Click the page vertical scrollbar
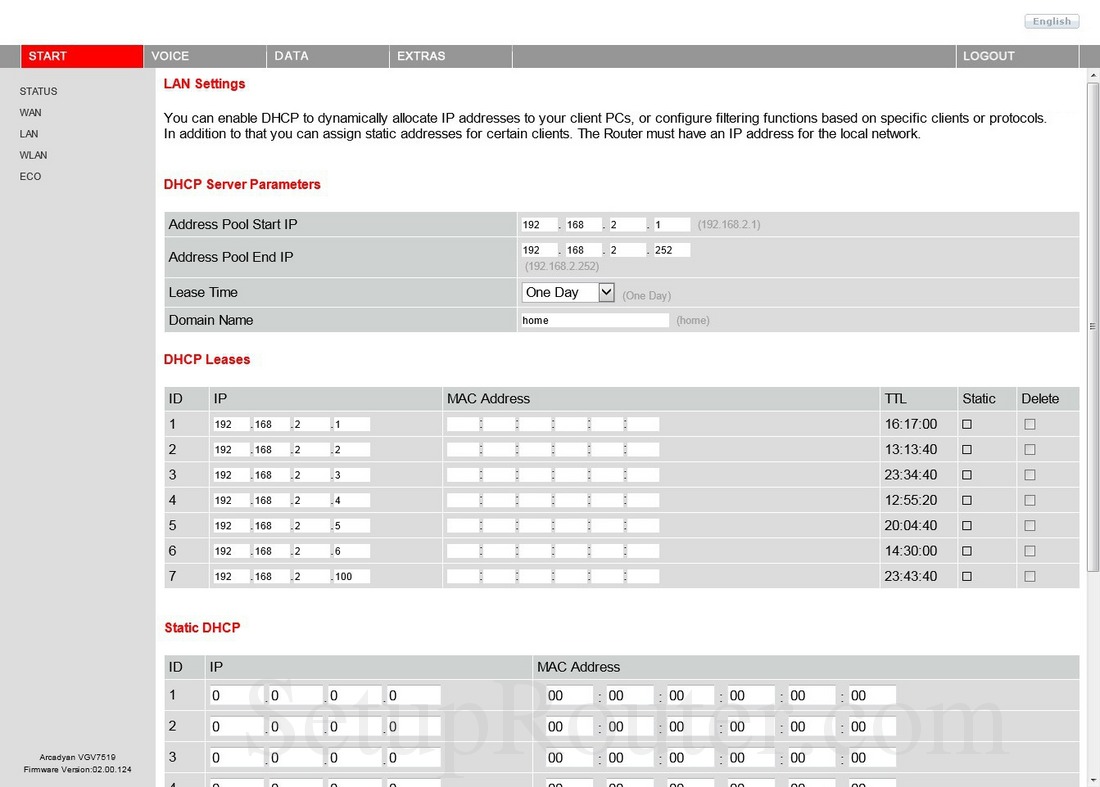The height and width of the screenshot is (787, 1100). tap(1092, 326)
